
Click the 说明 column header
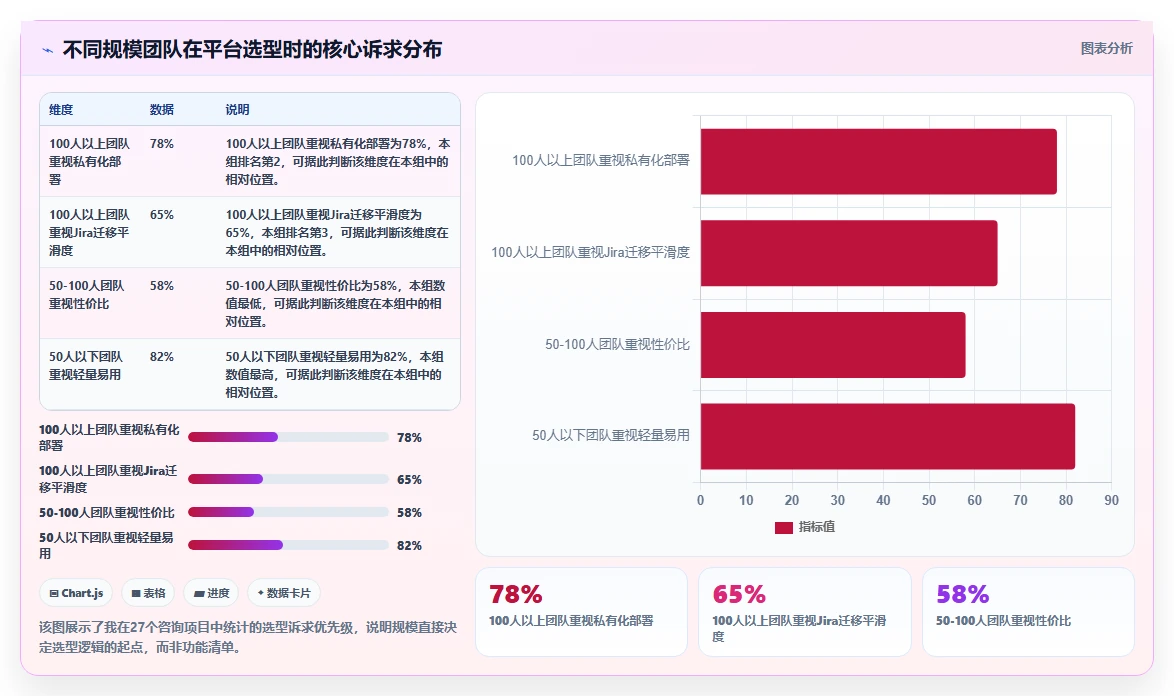237,109
